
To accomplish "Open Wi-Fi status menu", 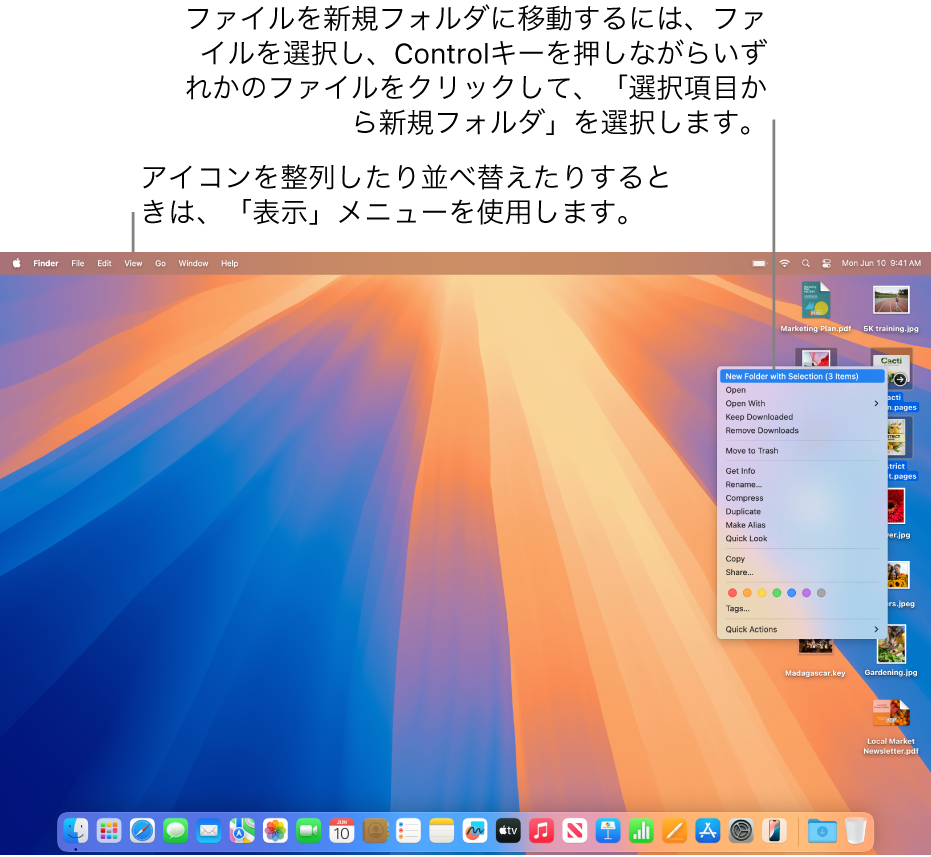I will click(784, 263).
